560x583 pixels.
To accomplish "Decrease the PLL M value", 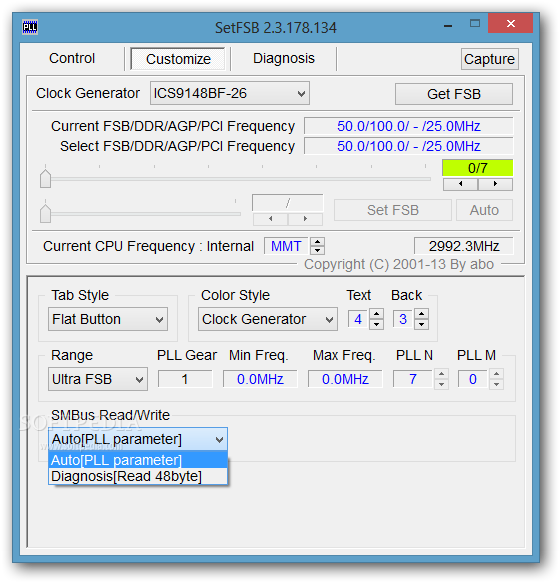I will click(496, 384).
